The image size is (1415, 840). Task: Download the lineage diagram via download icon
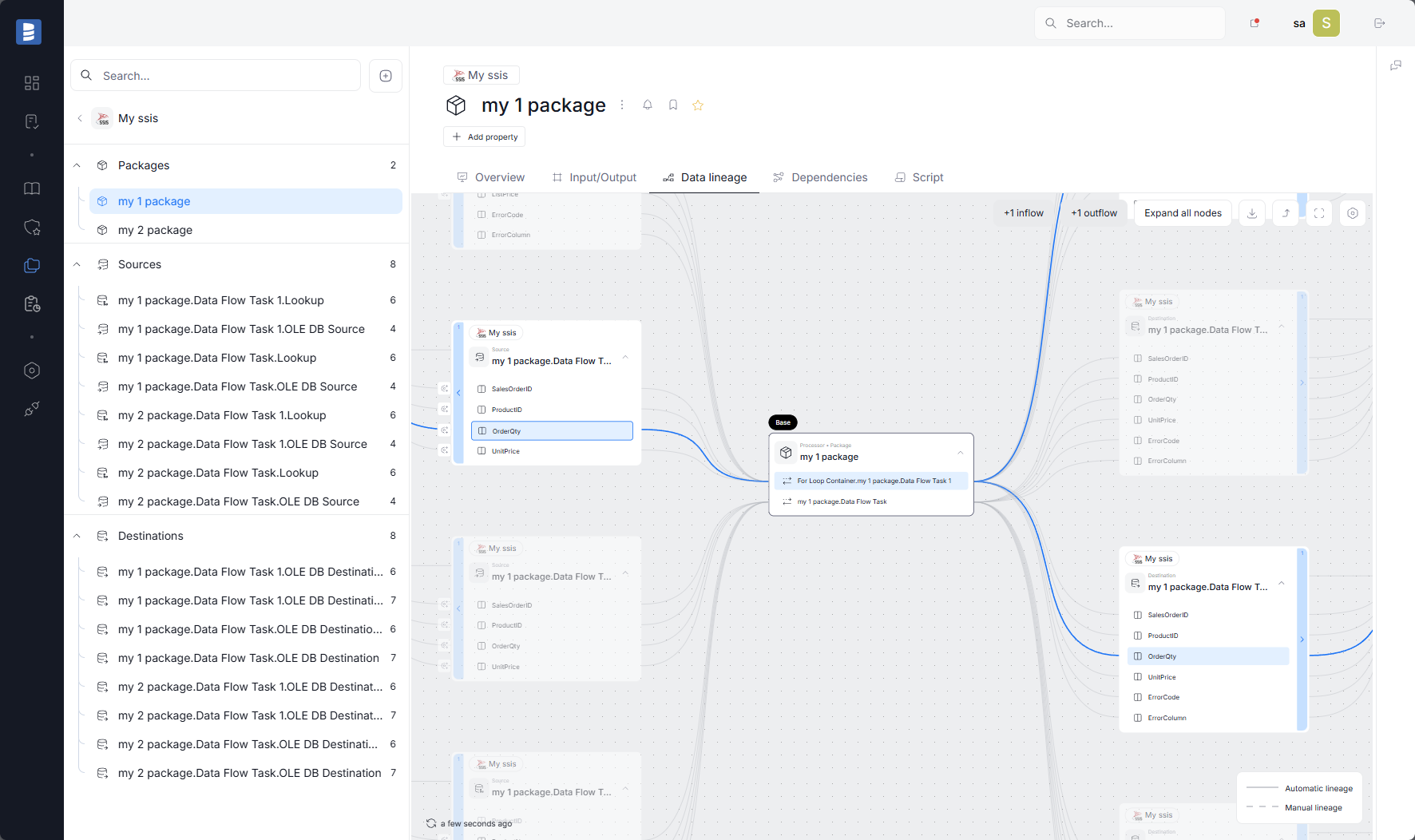1252,213
